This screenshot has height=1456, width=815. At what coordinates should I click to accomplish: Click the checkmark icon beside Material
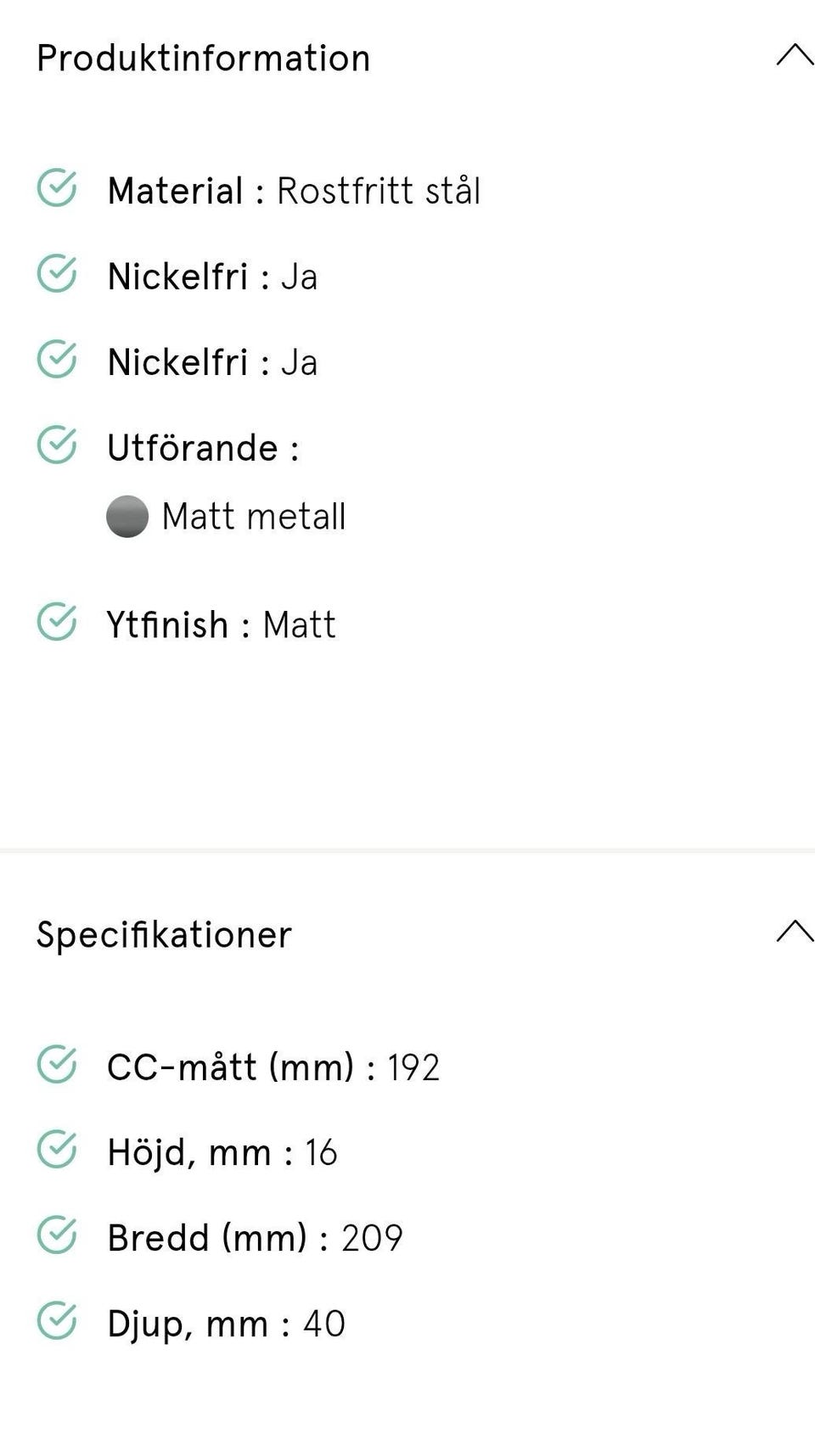point(57,188)
